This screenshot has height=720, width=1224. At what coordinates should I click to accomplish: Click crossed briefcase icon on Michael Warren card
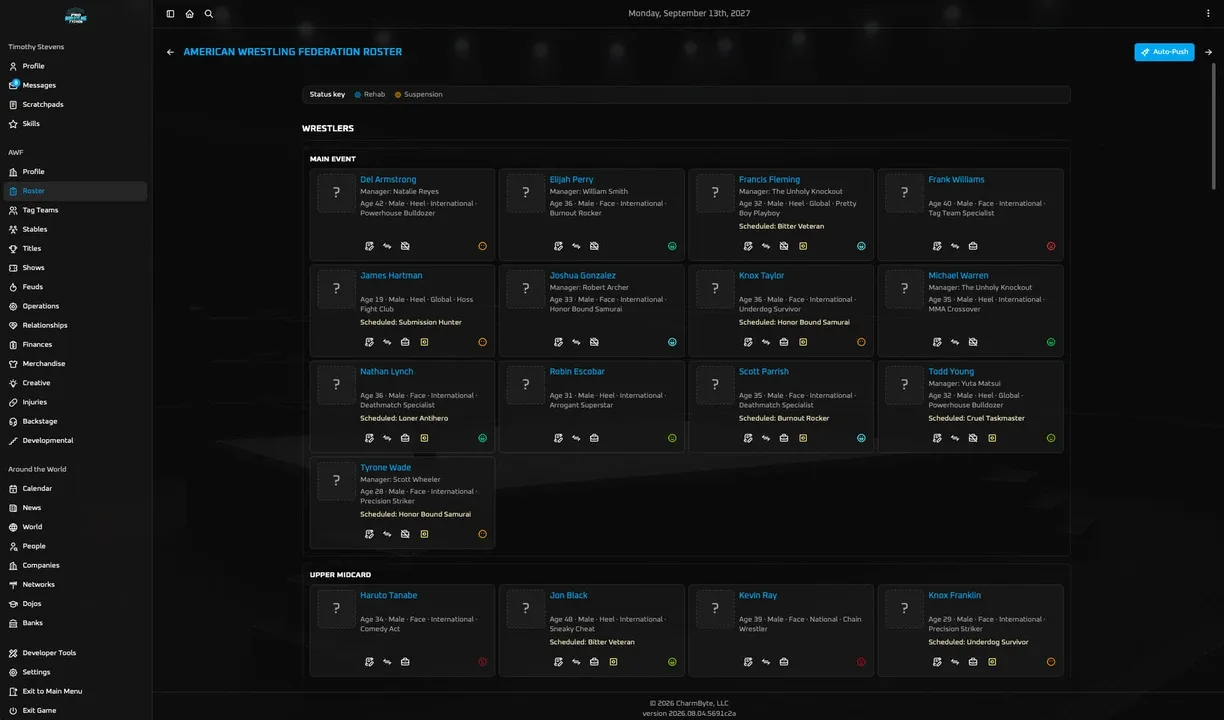click(973, 342)
